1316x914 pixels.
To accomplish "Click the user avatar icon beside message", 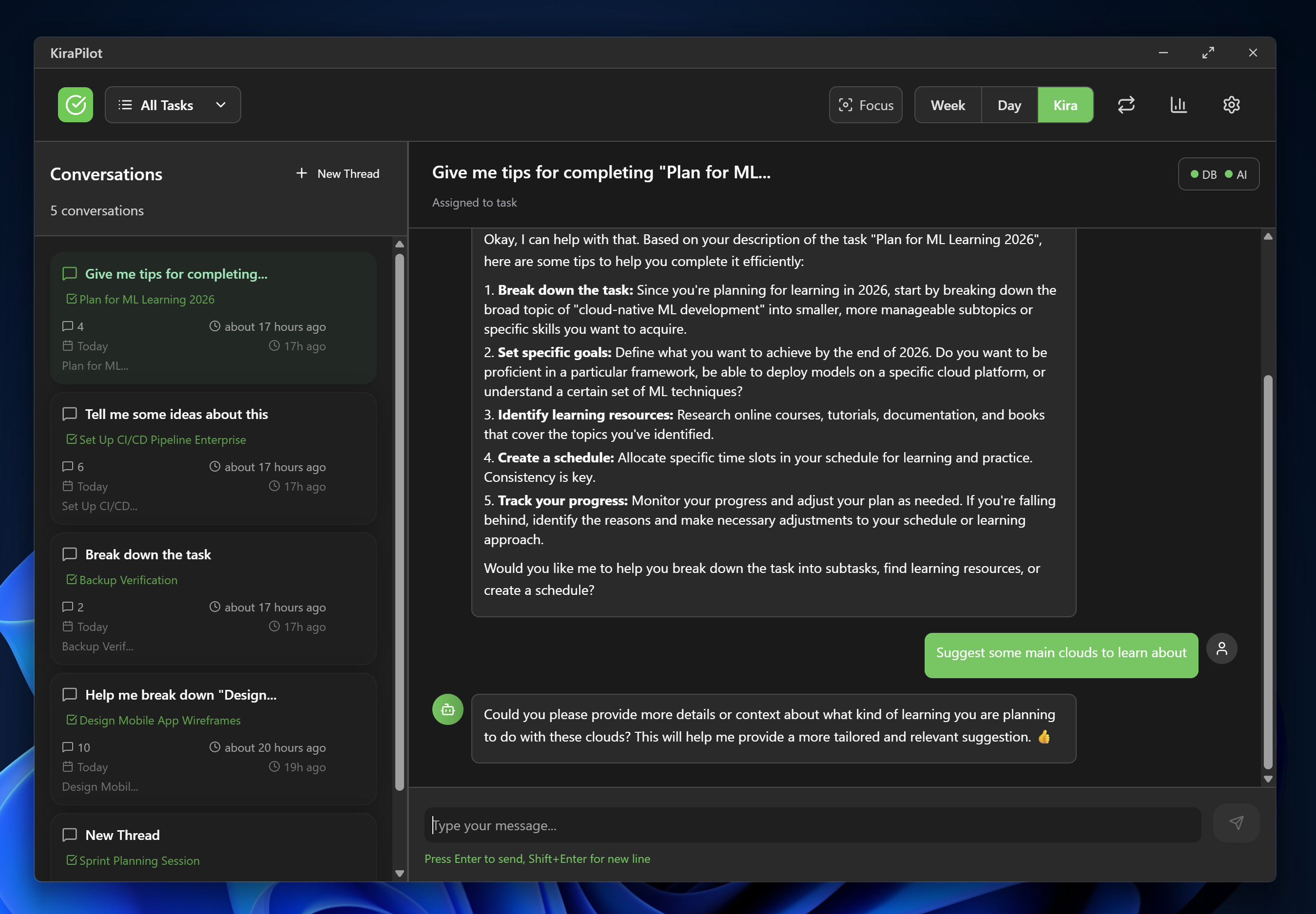I will [1221, 648].
